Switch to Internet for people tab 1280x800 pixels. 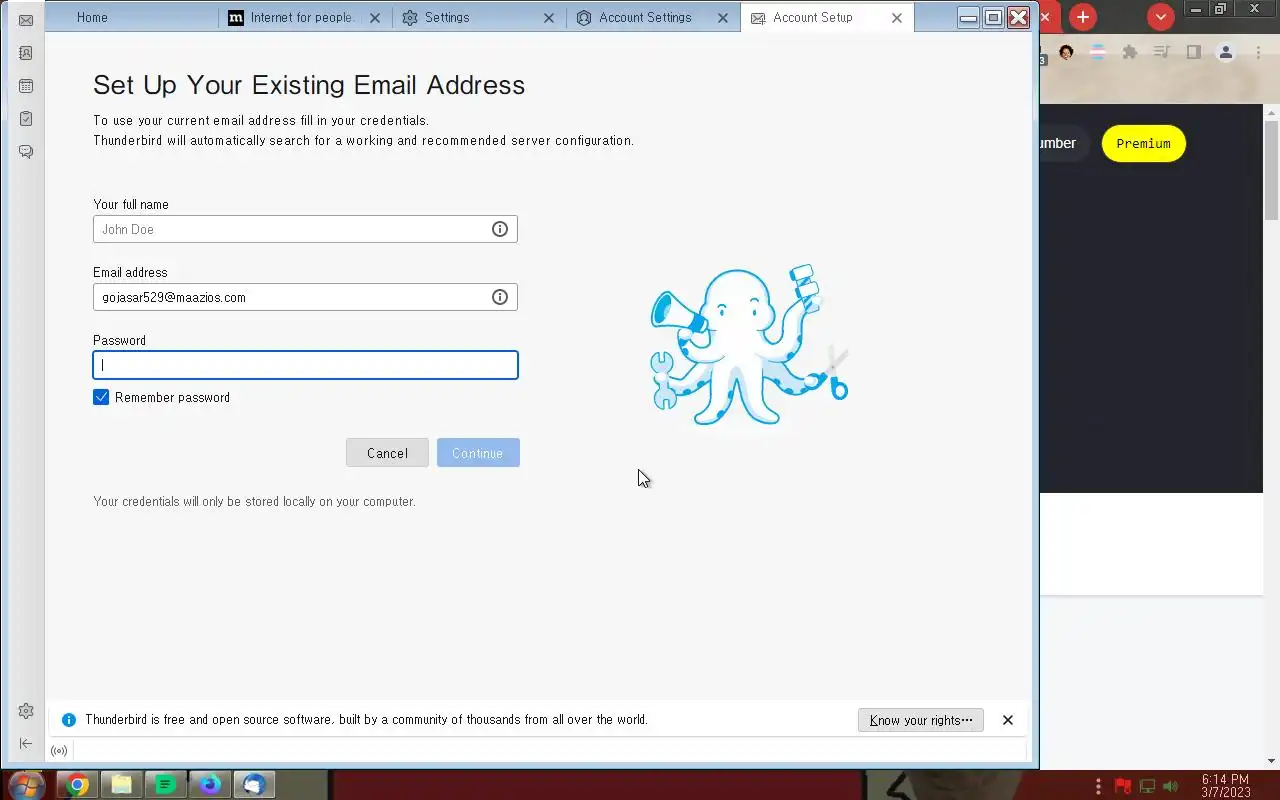[x=305, y=18]
